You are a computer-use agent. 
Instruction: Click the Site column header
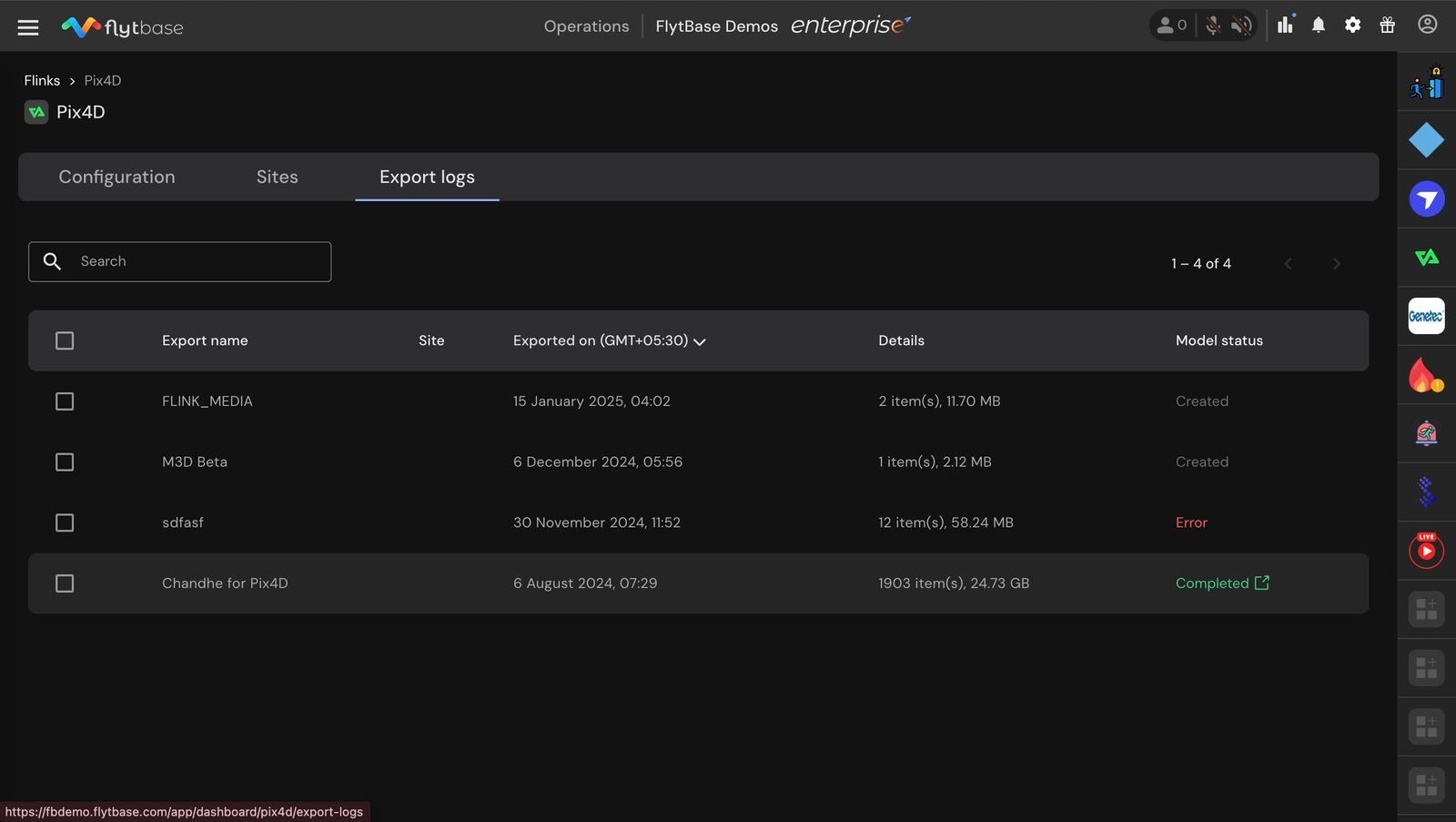[431, 340]
